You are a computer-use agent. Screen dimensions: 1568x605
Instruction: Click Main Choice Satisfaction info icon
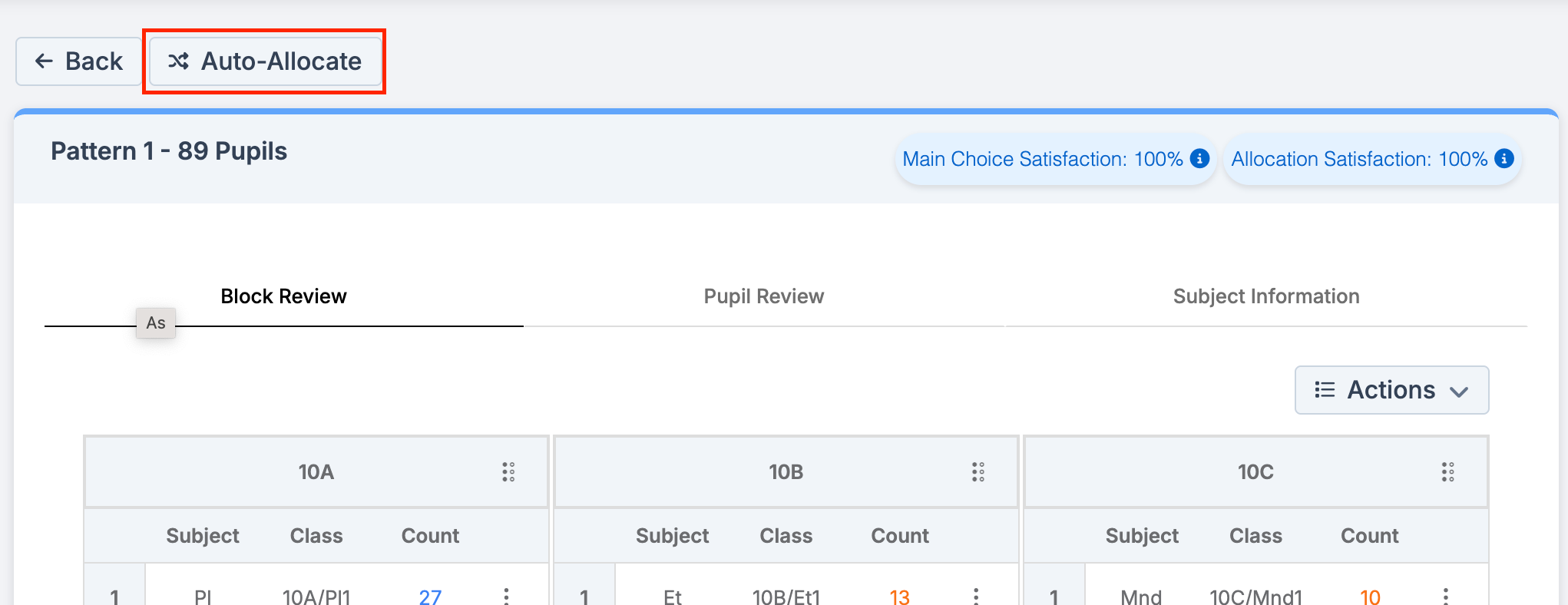coord(1199,158)
